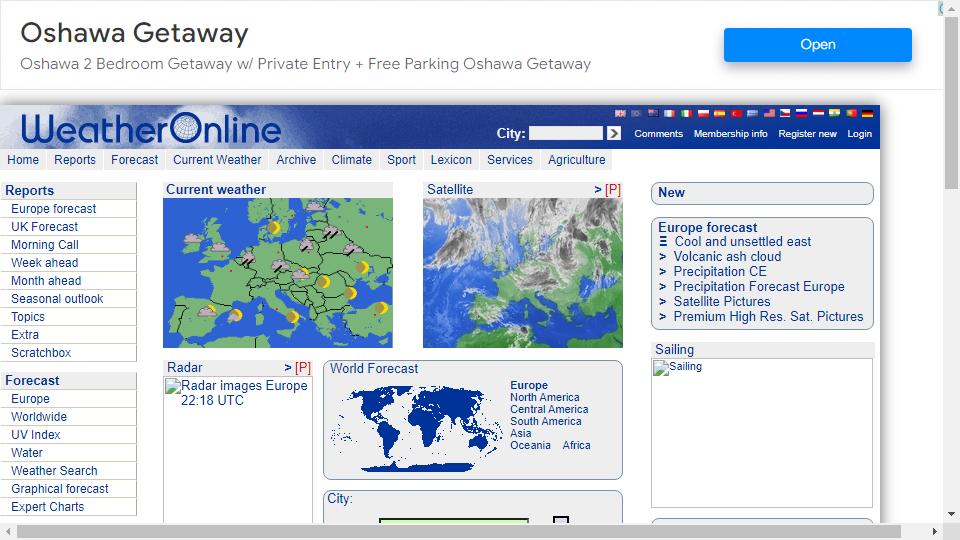Click the broken Sailing image icon
This screenshot has width=960, height=540.
tap(661, 368)
